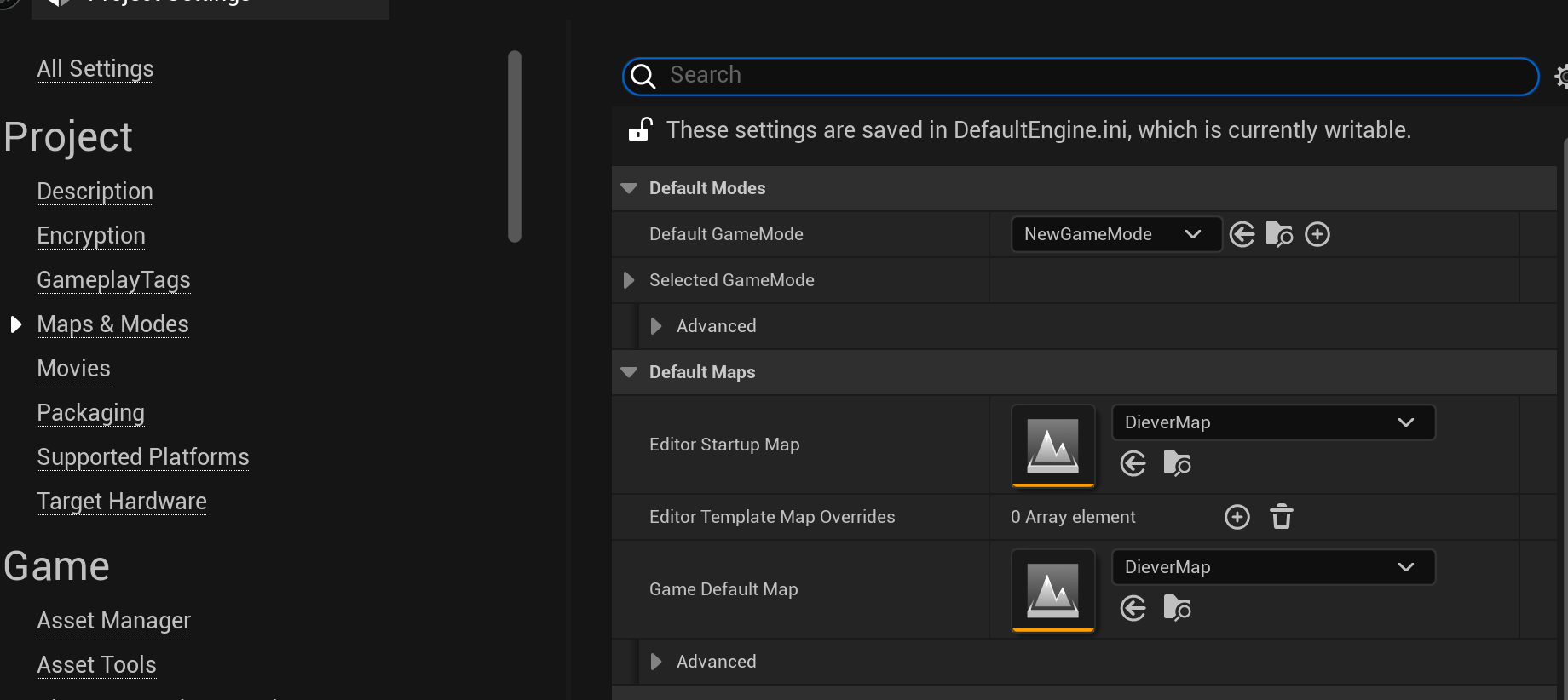This screenshot has height=700, width=1568.
Task: Open Movies settings
Action: [x=73, y=369]
